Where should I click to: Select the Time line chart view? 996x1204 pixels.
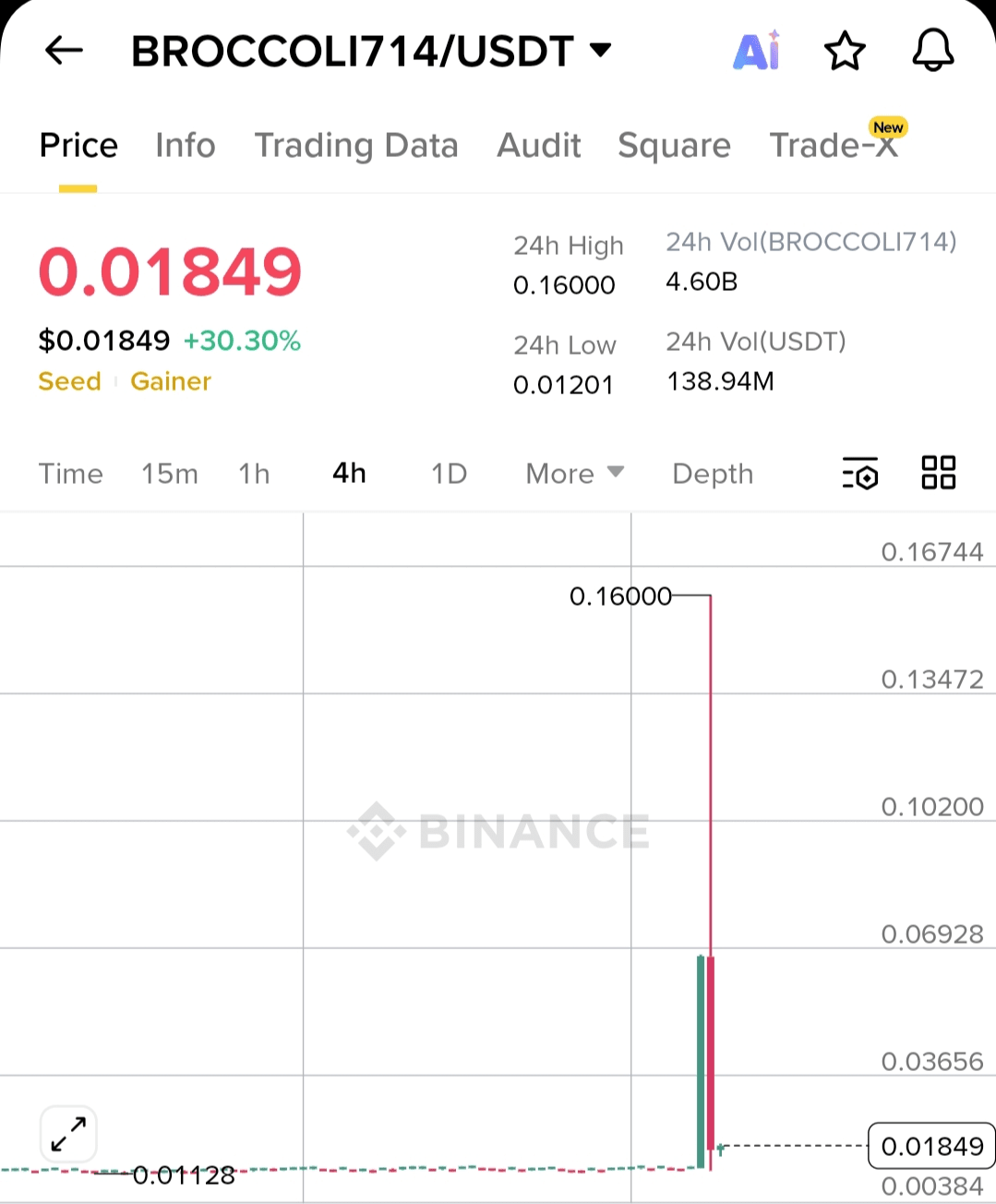point(71,474)
